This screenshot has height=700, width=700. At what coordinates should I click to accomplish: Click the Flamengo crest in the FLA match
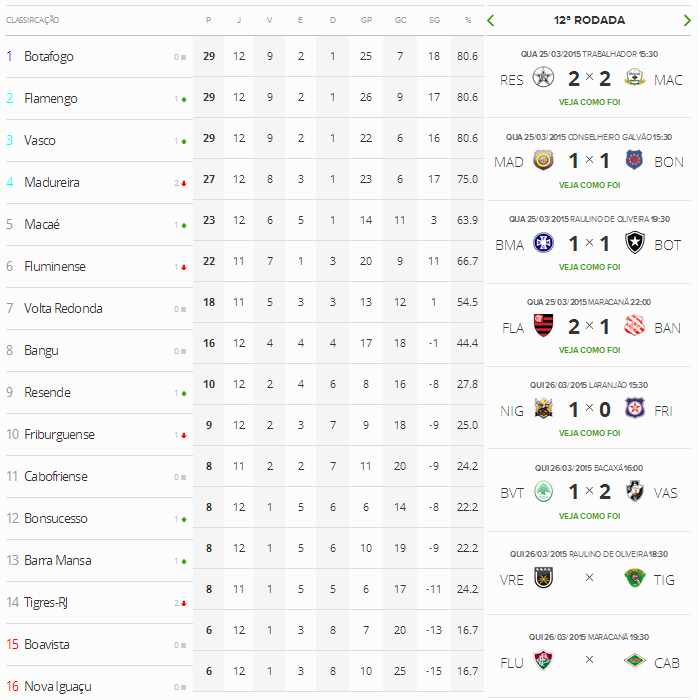[544, 327]
